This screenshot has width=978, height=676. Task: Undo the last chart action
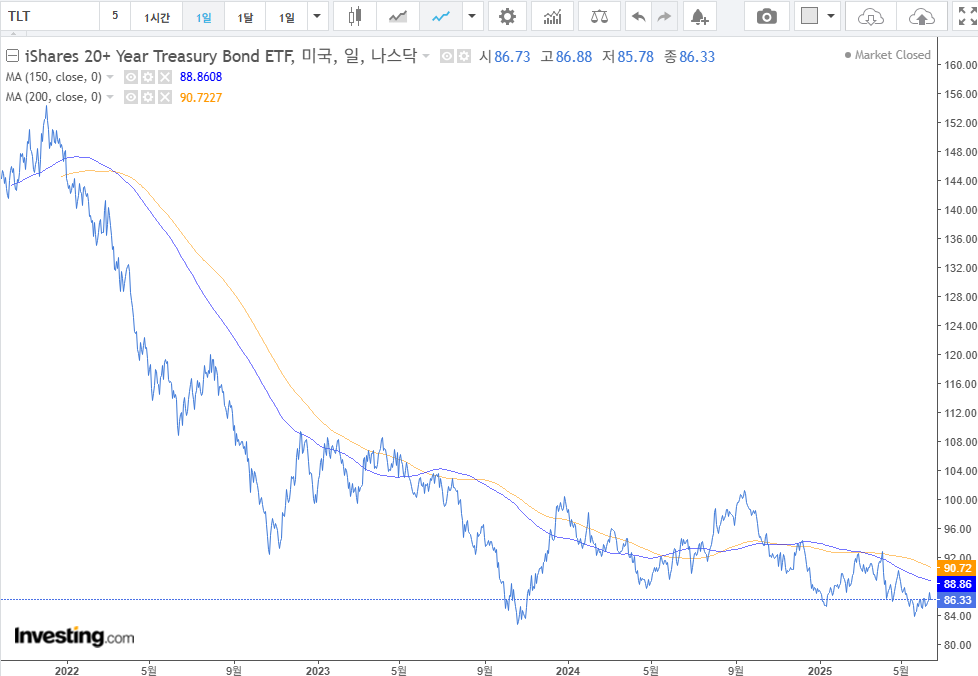click(639, 16)
